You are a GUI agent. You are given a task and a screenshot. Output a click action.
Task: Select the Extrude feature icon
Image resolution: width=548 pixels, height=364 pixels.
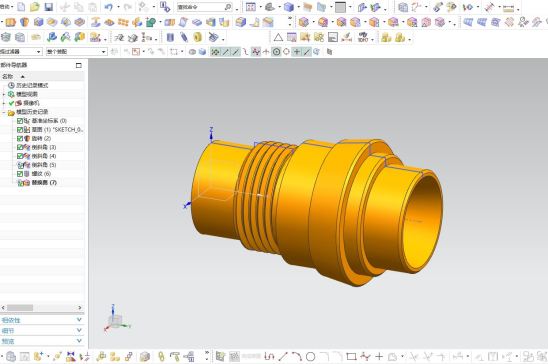pos(10,22)
